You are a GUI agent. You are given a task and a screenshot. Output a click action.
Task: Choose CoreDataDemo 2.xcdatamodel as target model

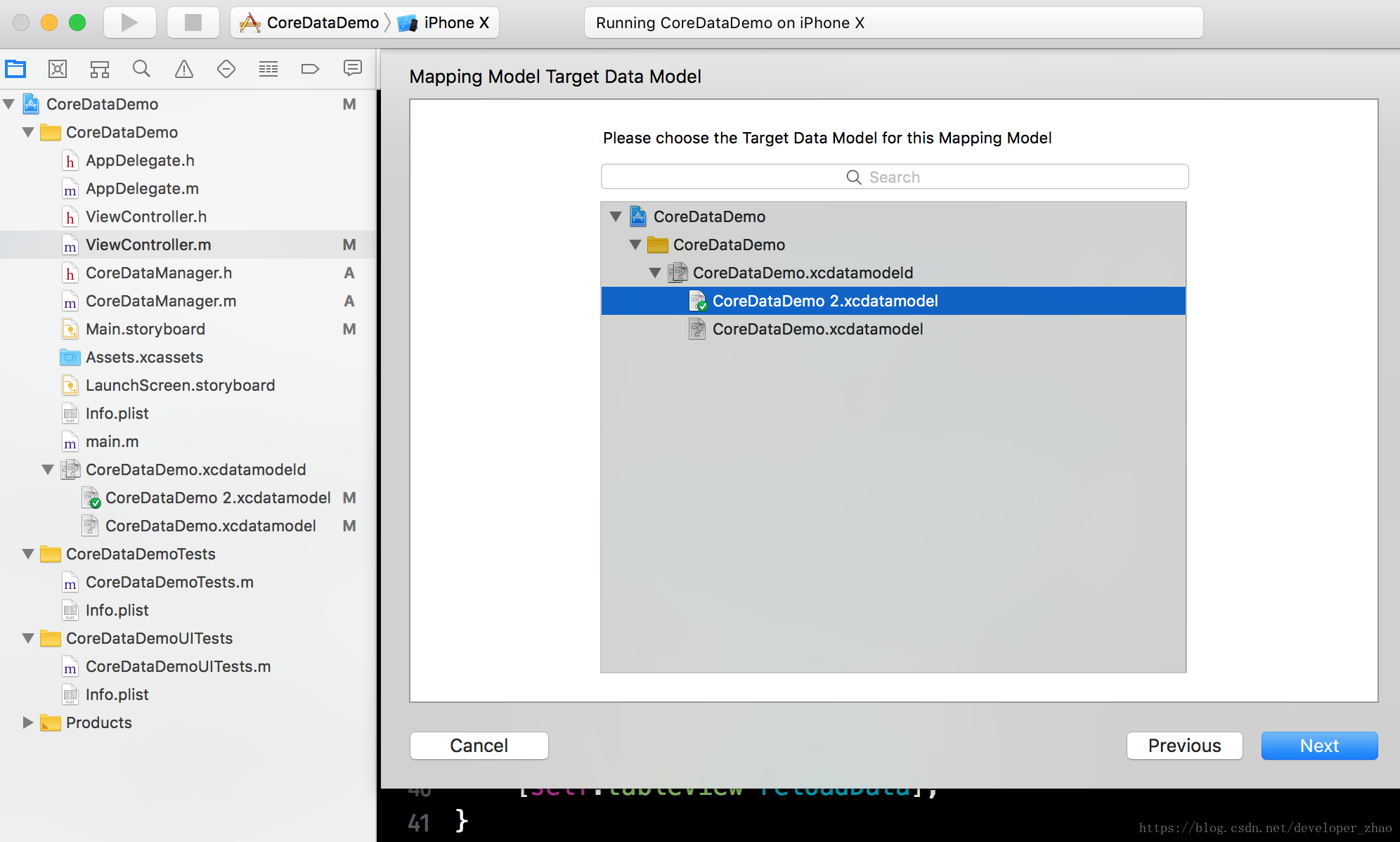pyautogui.click(x=893, y=301)
